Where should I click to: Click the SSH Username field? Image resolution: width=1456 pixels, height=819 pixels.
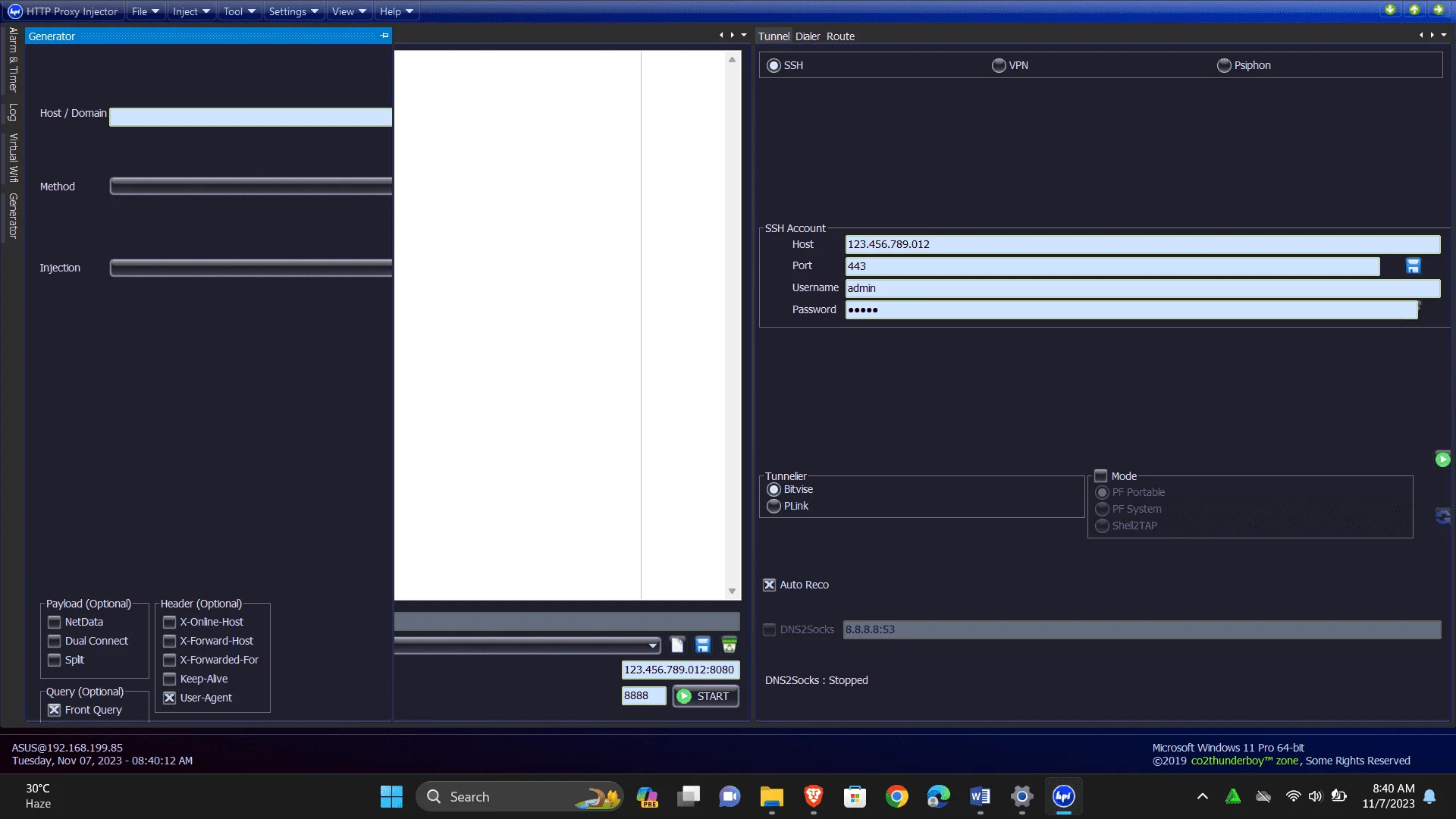pyautogui.click(x=1142, y=288)
